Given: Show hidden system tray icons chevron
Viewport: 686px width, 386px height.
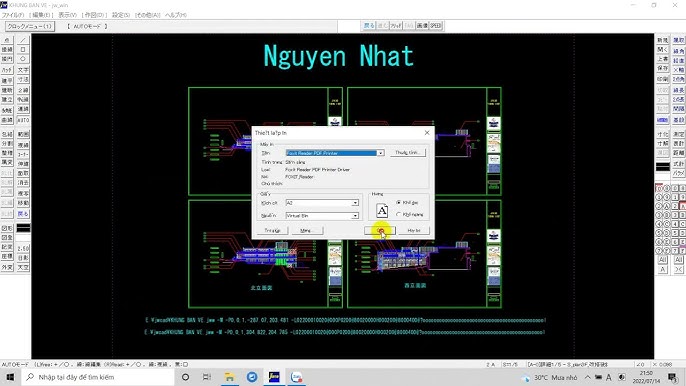Looking at the screenshot, I should click(x=588, y=377).
